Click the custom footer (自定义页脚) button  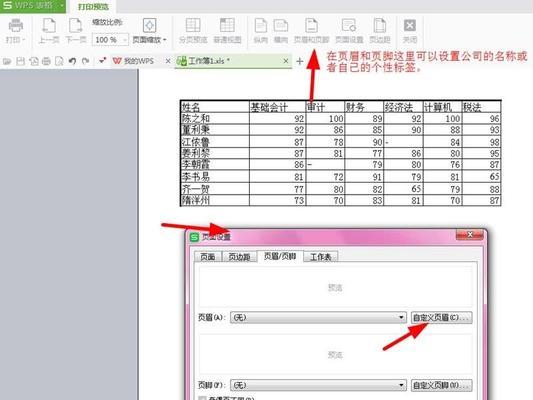pyautogui.click(x=441, y=385)
